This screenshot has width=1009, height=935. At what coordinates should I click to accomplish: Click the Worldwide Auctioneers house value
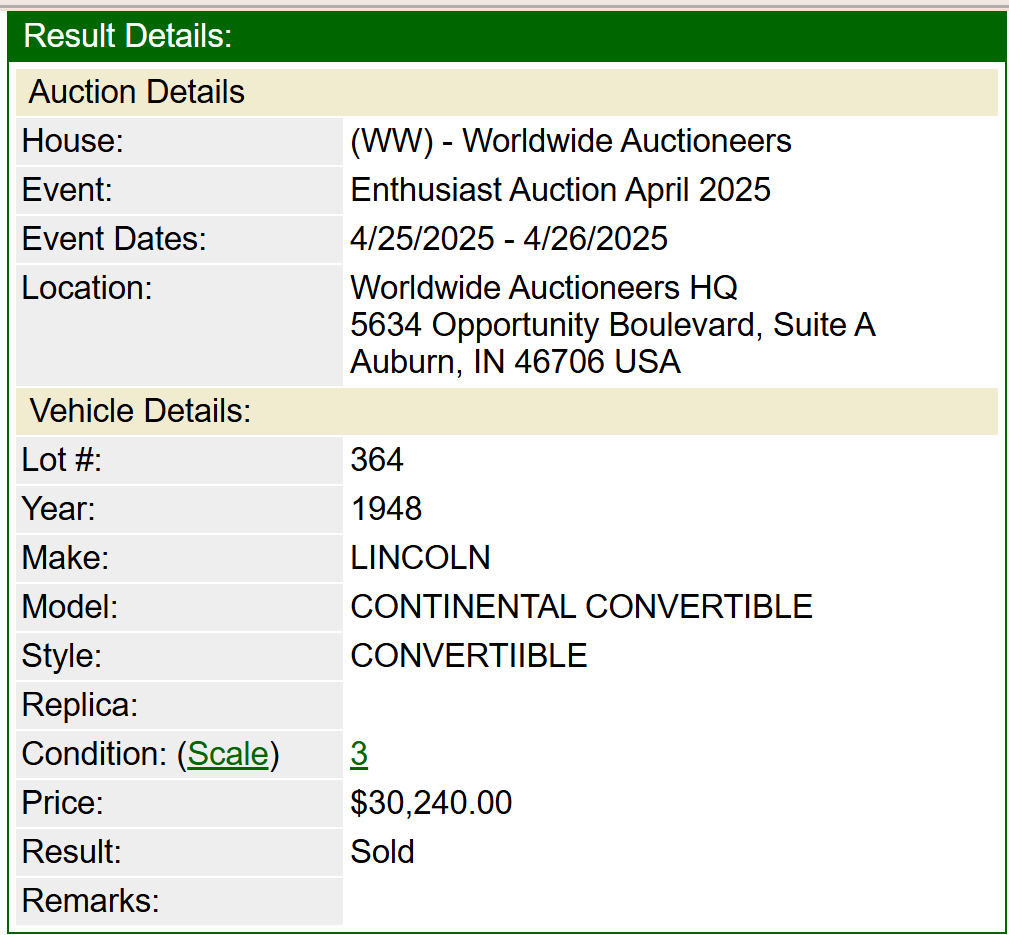point(571,141)
